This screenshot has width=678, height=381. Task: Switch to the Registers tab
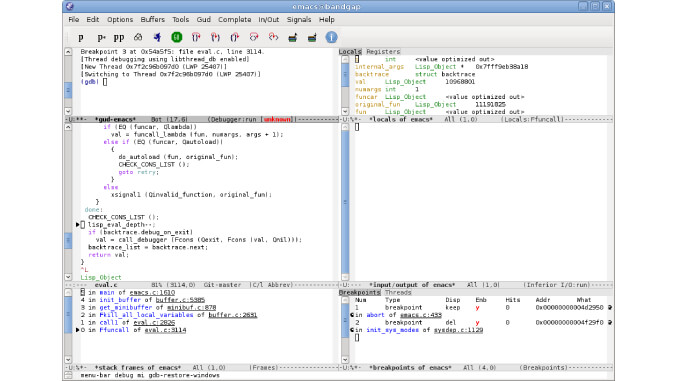pyautogui.click(x=383, y=51)
